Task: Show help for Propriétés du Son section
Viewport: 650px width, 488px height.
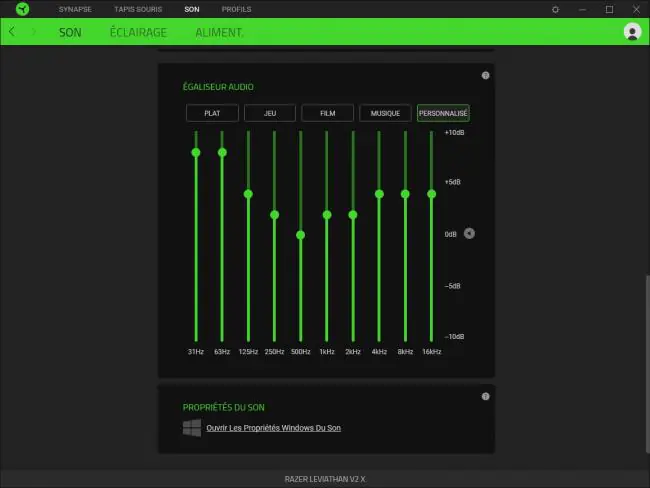Action: point(485,396)
